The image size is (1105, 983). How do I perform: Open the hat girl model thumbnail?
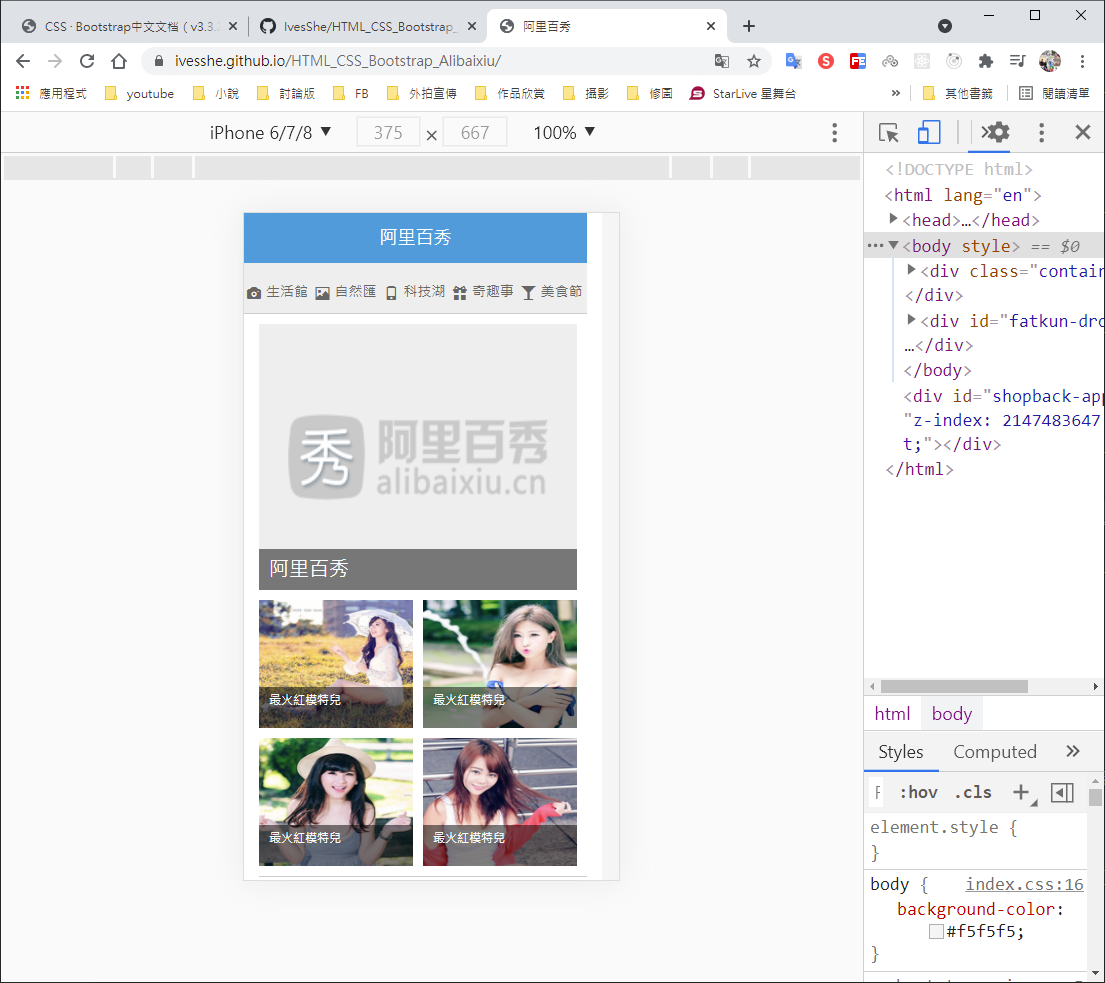(x=335, y=802)
